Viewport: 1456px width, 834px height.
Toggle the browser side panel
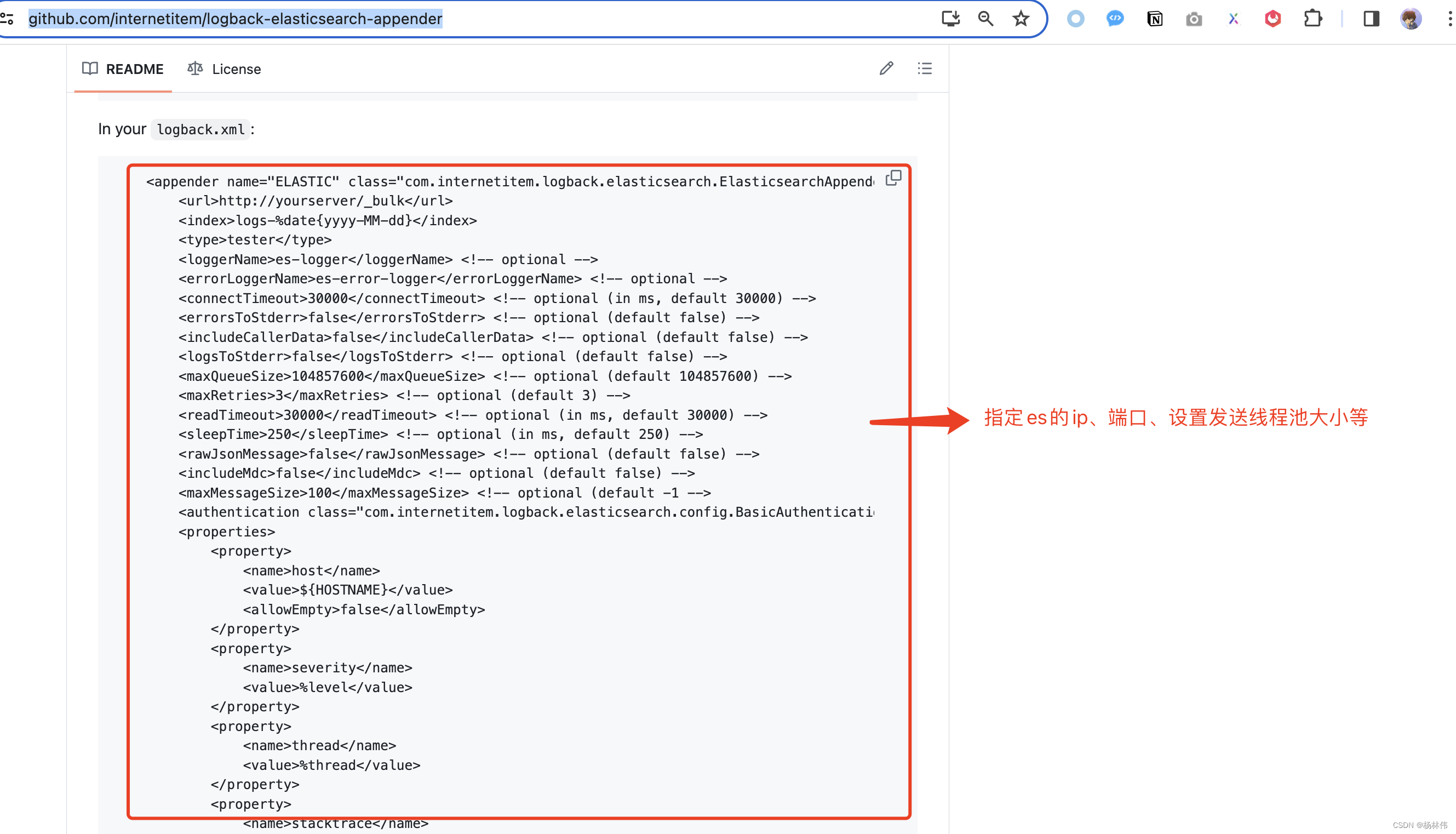coord(1371,19)
